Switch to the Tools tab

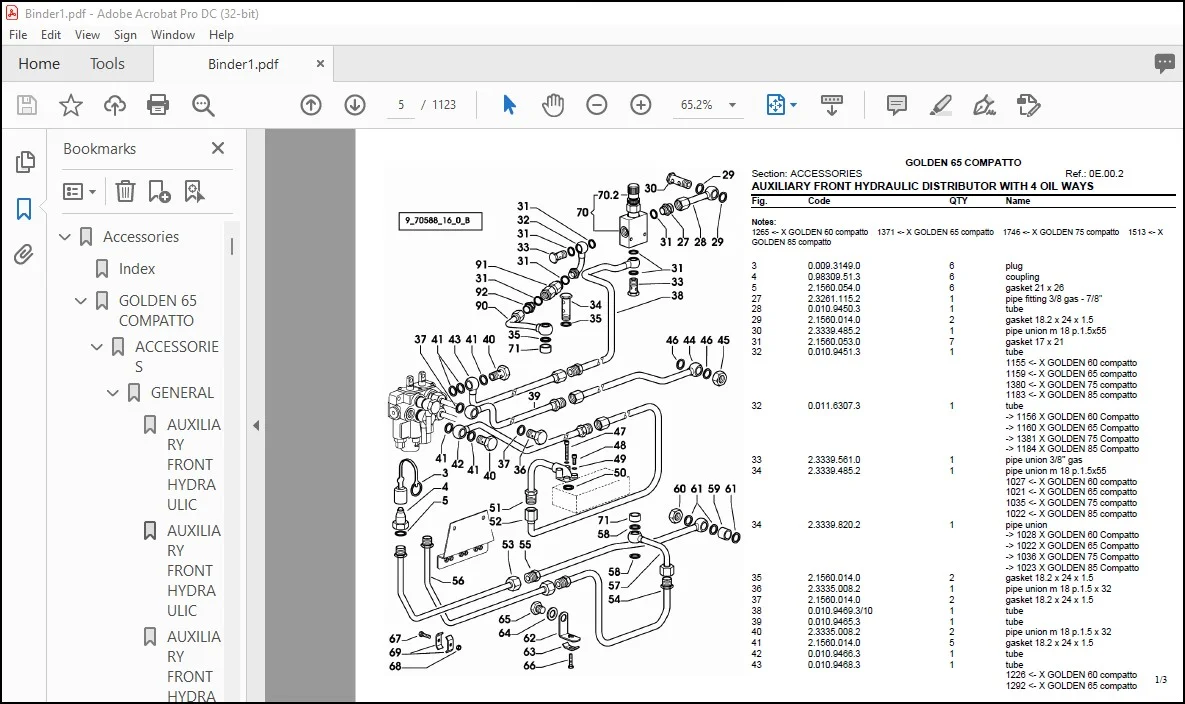tap(107, 64)
